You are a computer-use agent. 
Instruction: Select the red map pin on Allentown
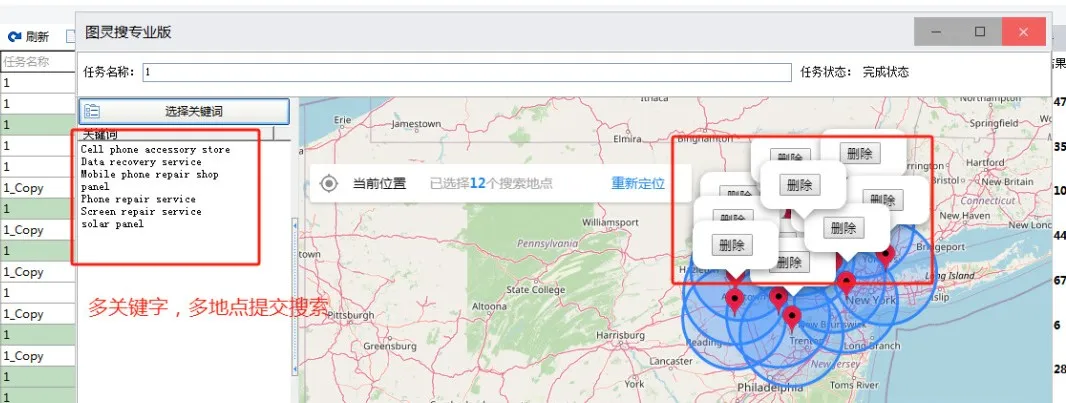coord(734,301)
